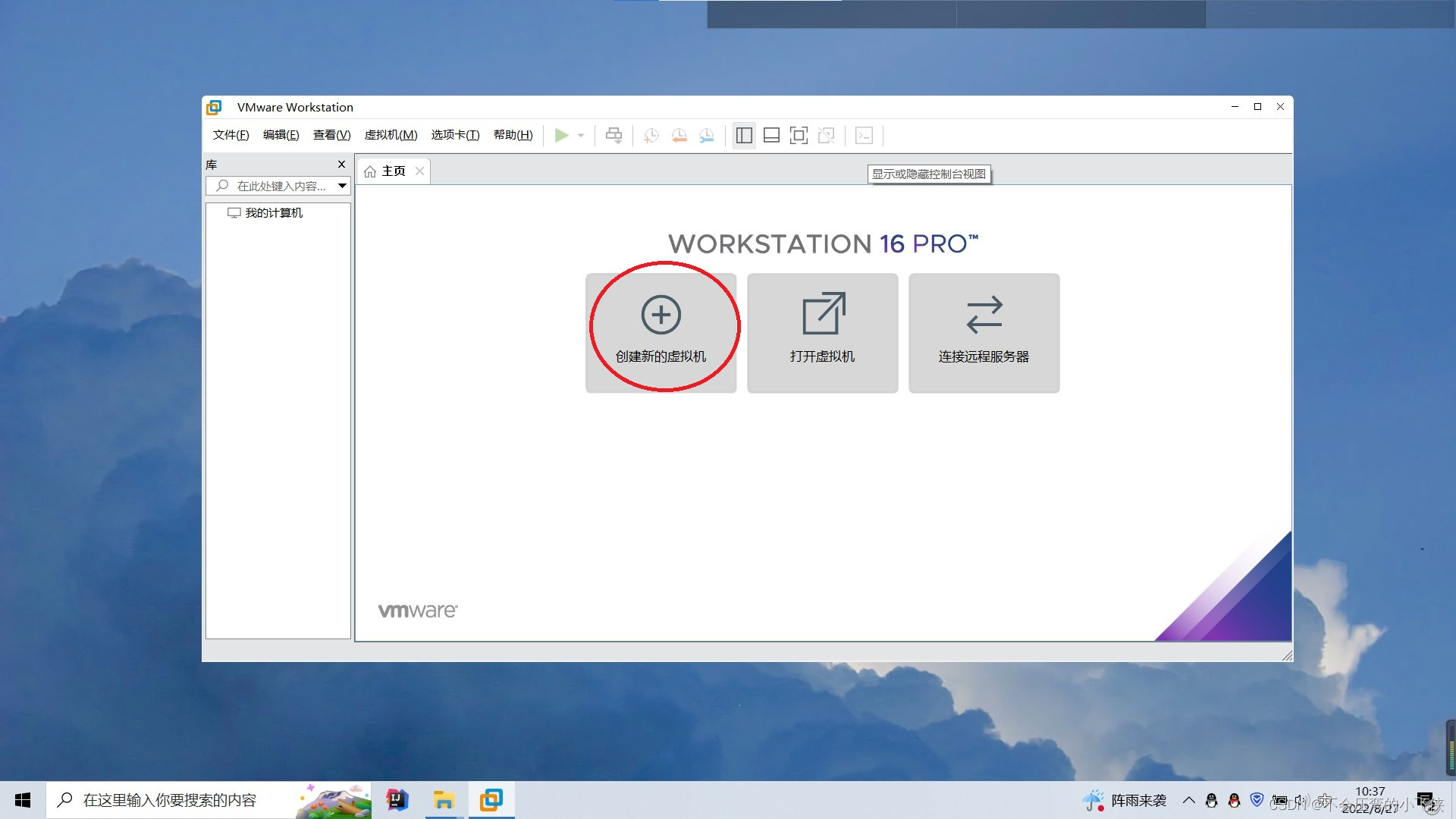Image resolution: width=1456 pixels, height=819 pixels.
Task: Click the blue shield security tray icon
Action: pos(1257,800)
